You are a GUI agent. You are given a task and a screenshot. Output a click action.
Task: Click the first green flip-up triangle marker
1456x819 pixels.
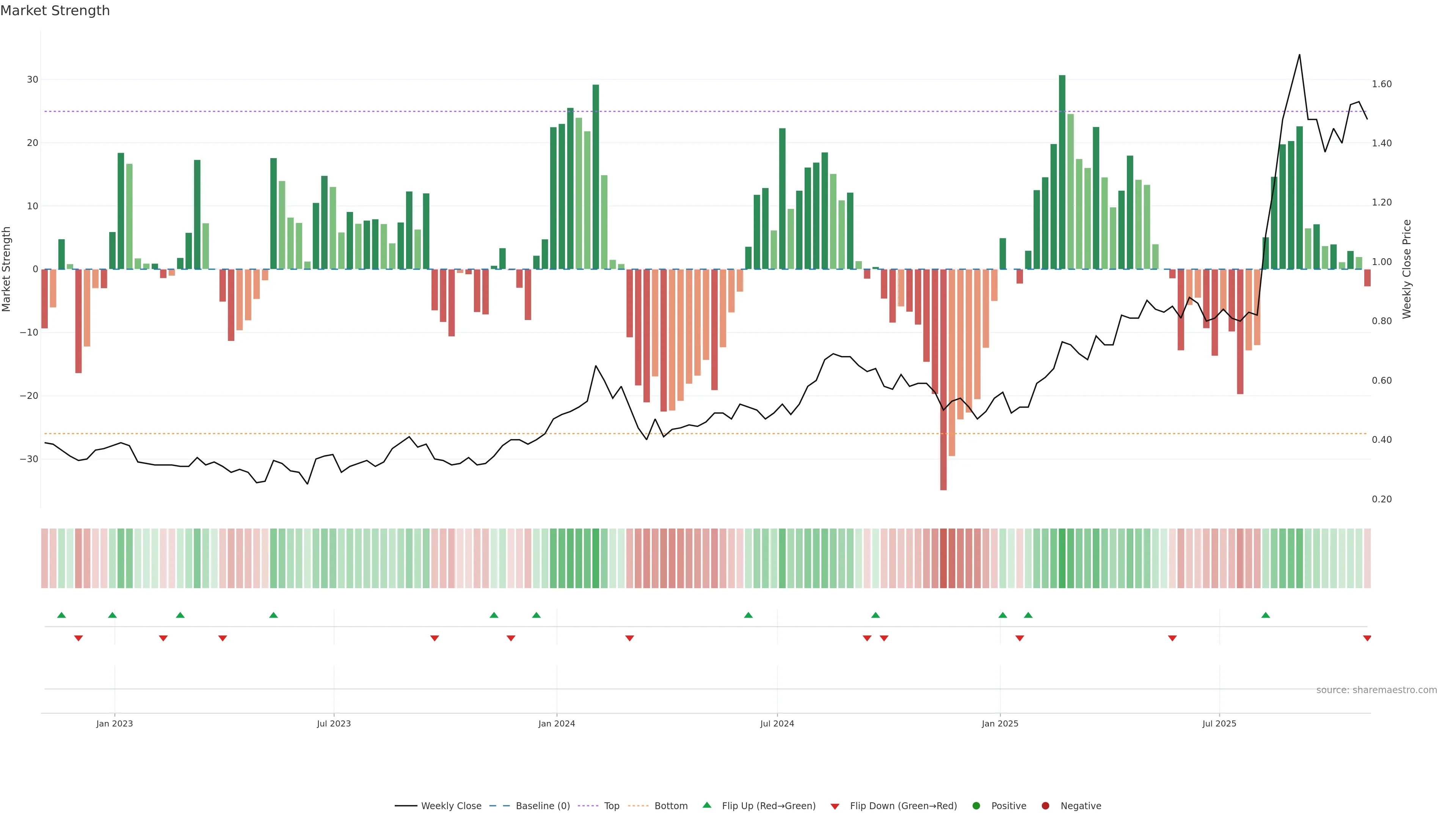pyautogui.click(x=61, y=615)
